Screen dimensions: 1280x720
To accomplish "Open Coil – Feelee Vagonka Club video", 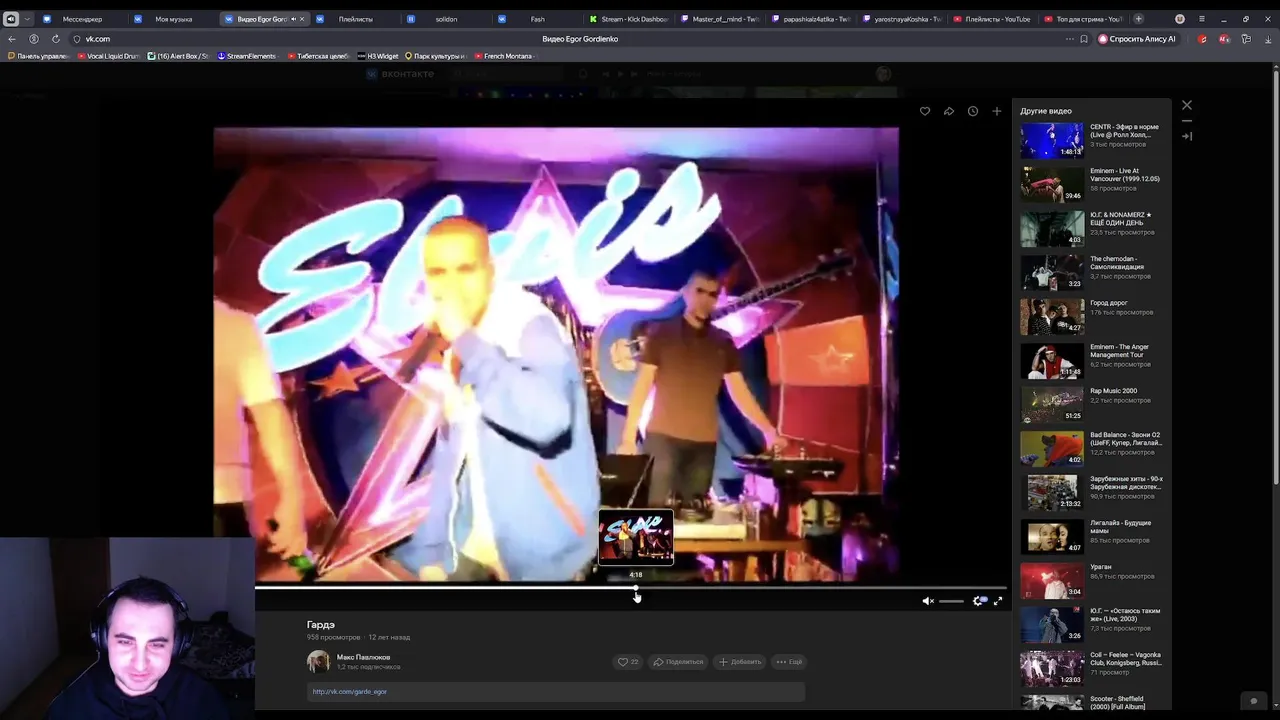I will click(x=1091, y=668).
